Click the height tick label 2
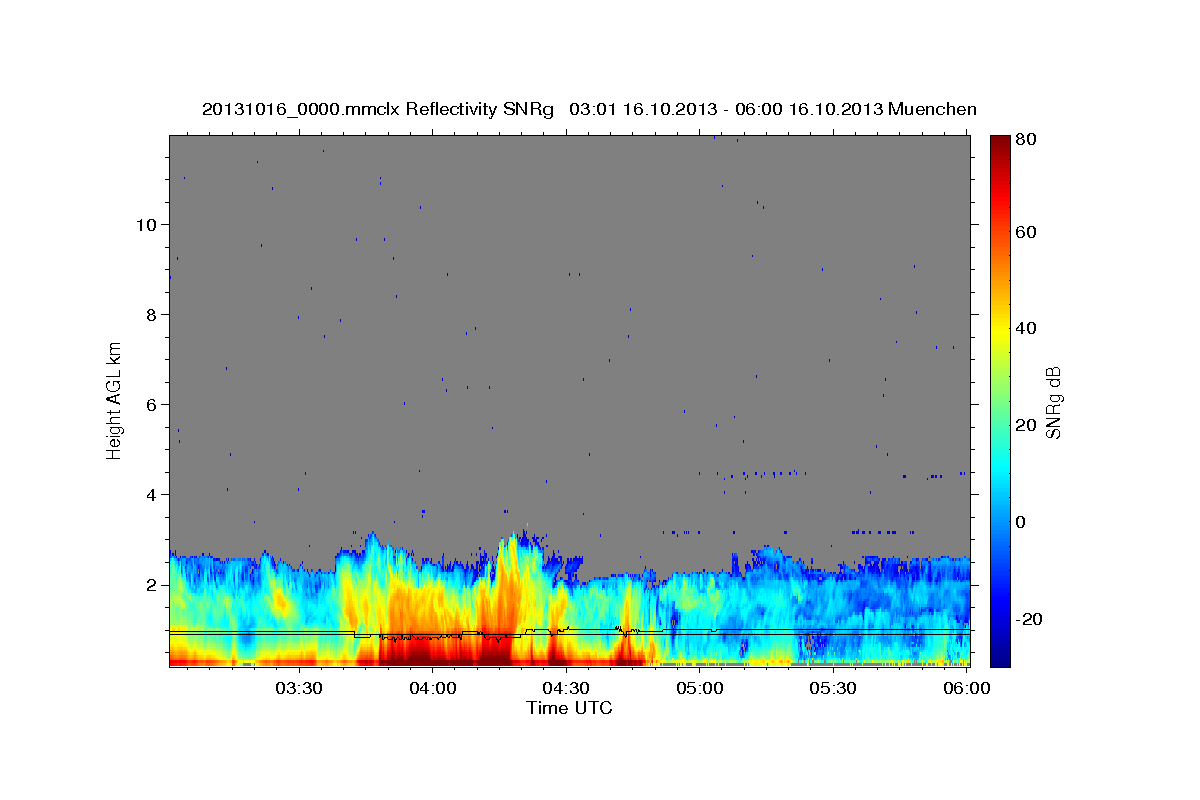The width and height of the screenshot is (1200, 800). click(150, 584)
